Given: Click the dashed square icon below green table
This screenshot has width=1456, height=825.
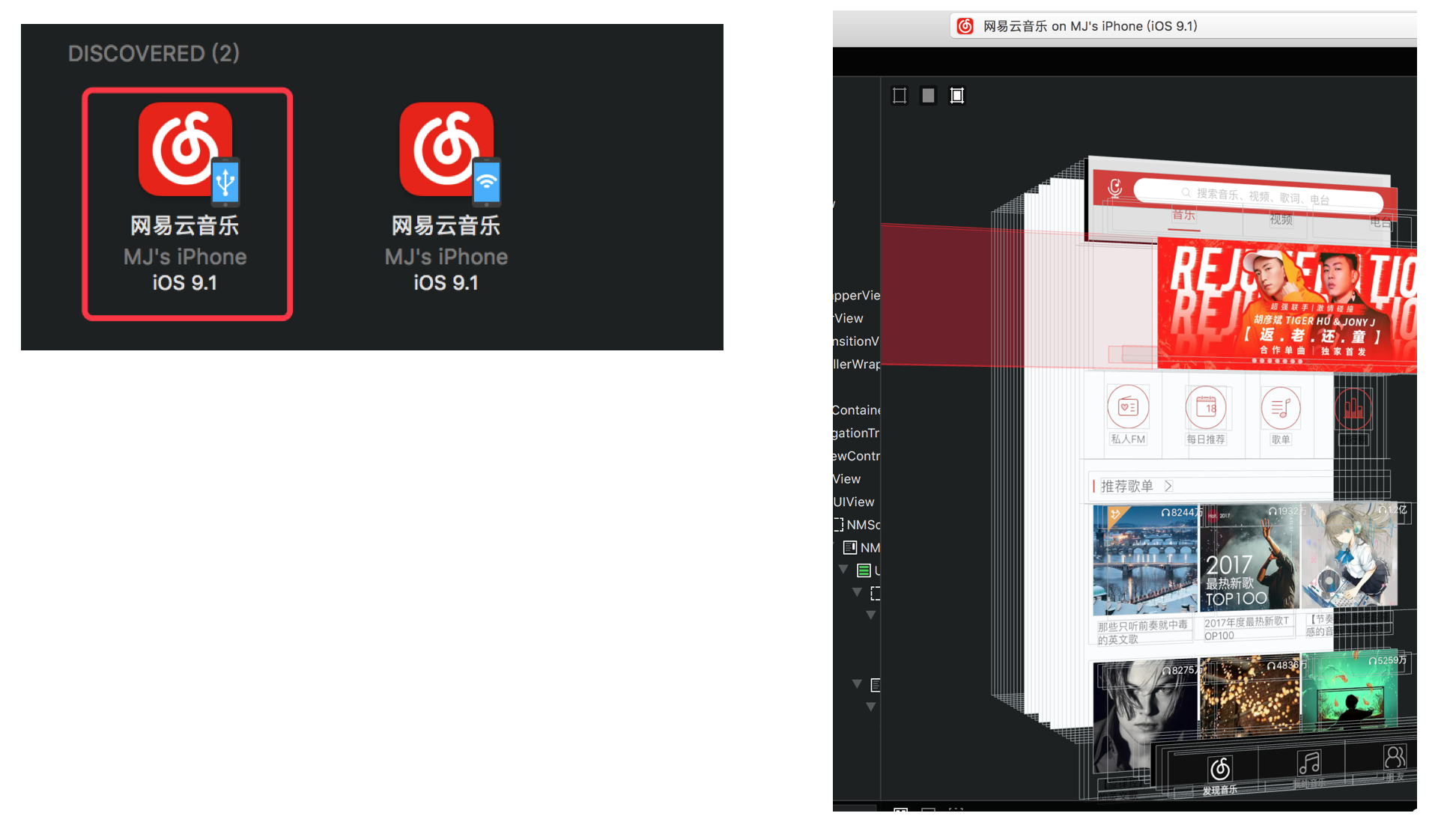Looking at the screenshot, I should [x=876, y=594].
